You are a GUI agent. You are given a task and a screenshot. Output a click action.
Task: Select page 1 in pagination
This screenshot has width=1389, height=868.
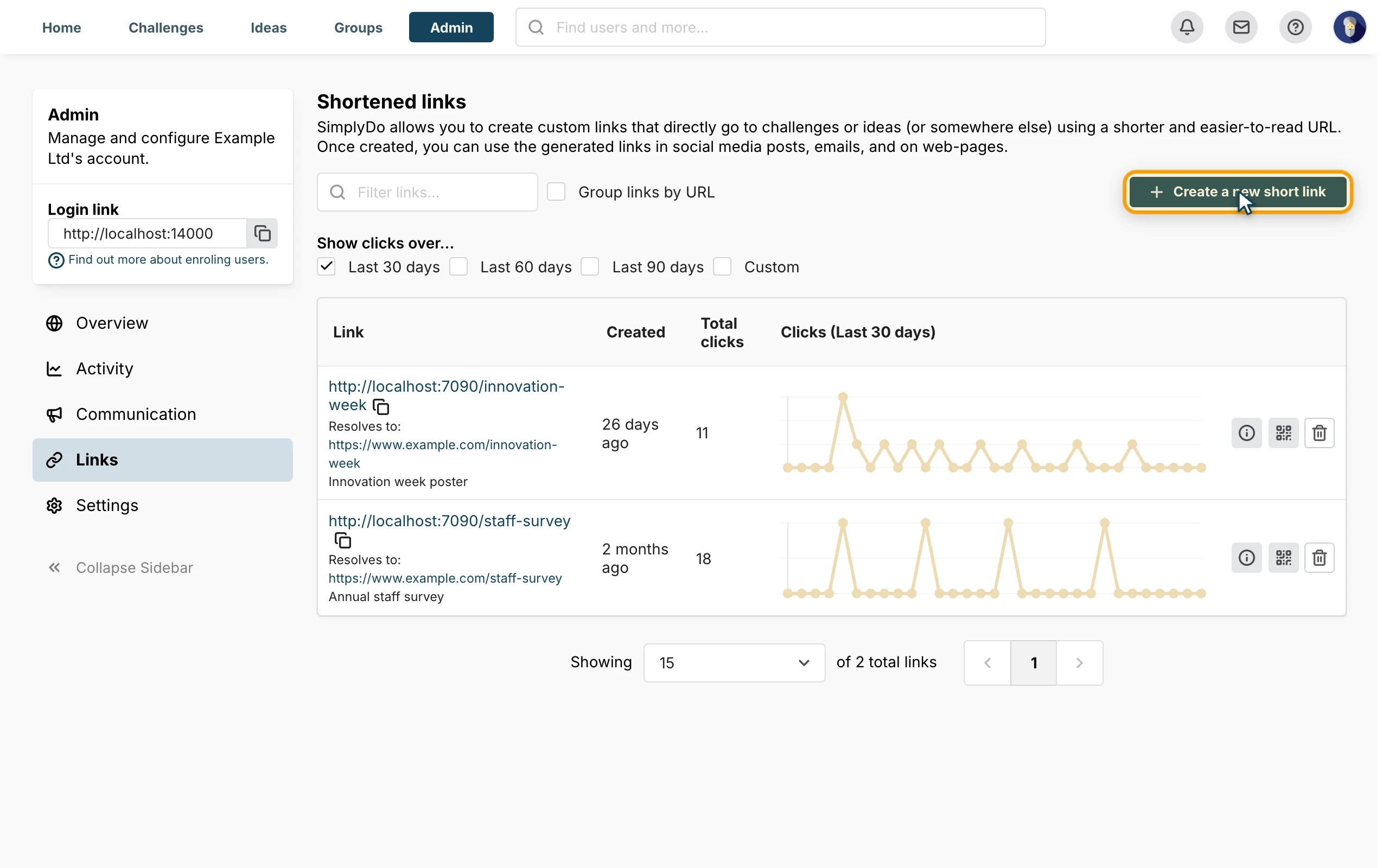(x=1033, y=662)
